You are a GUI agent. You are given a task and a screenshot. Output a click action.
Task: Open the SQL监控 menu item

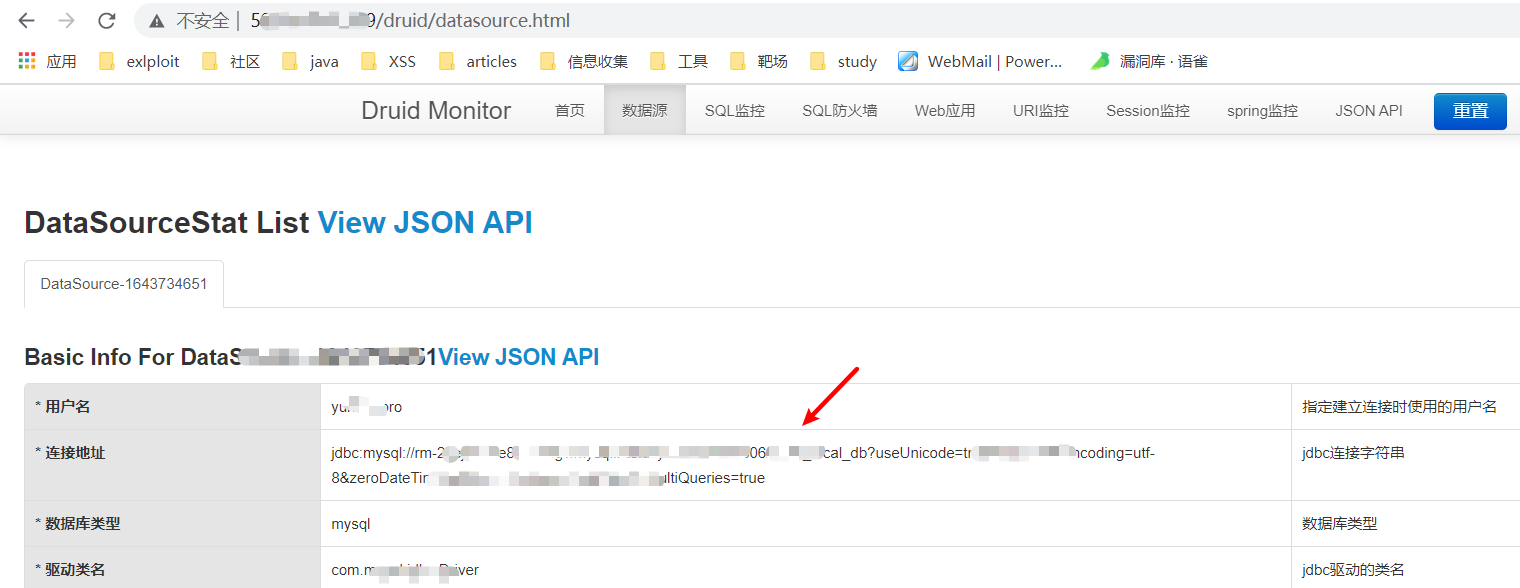tap(735, 110)
